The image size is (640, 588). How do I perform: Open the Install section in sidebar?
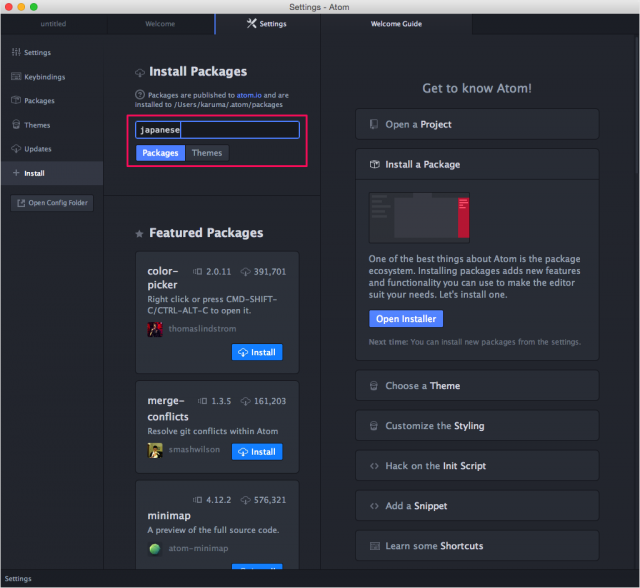(x=52, y=173)
